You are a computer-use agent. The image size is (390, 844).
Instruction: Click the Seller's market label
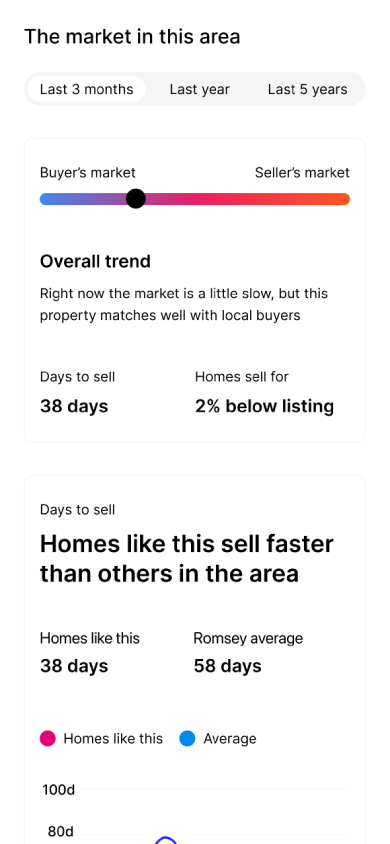(302, 173)
